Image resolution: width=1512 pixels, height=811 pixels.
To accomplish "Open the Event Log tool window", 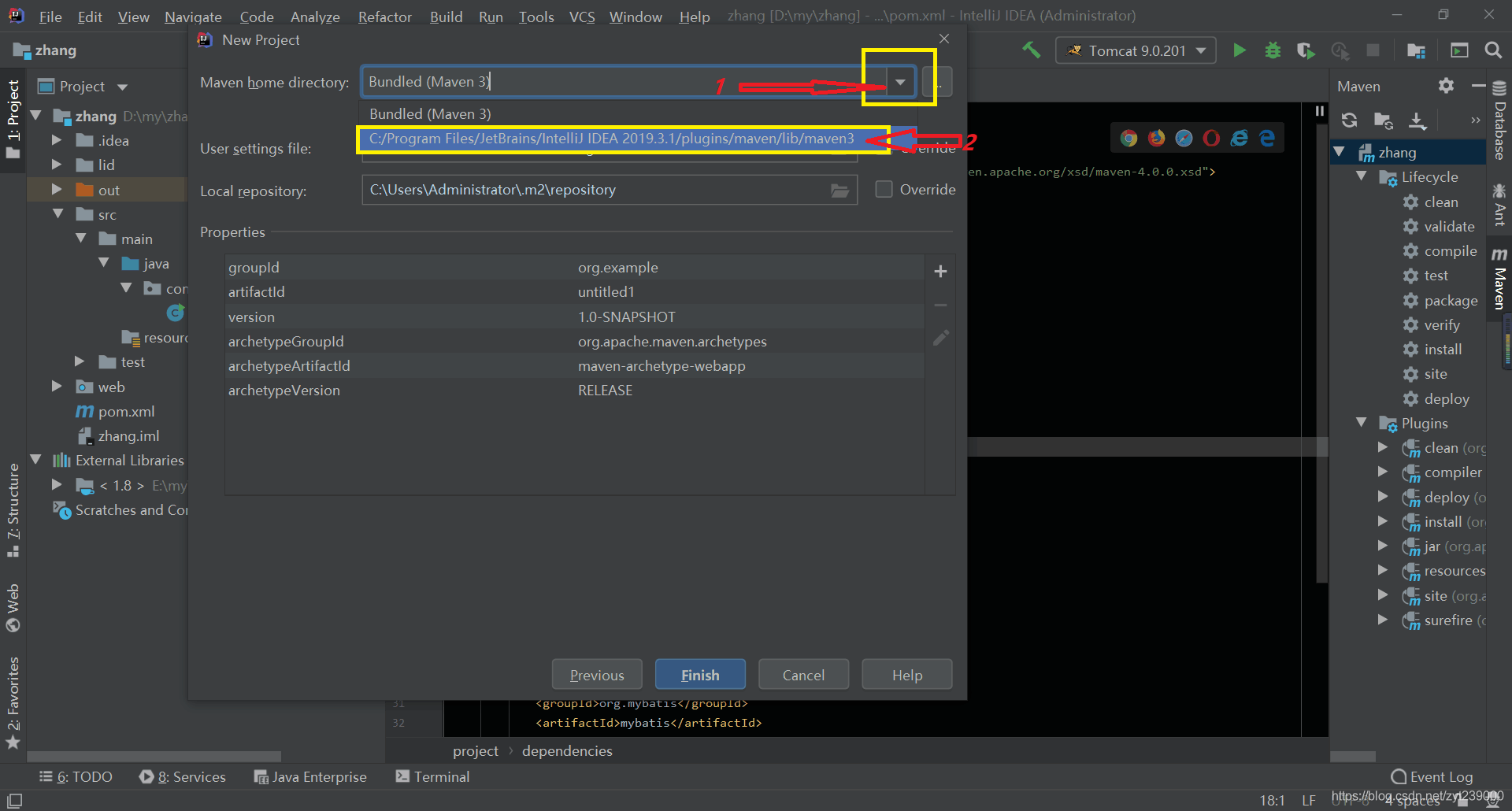I will tap(1432, 777).
